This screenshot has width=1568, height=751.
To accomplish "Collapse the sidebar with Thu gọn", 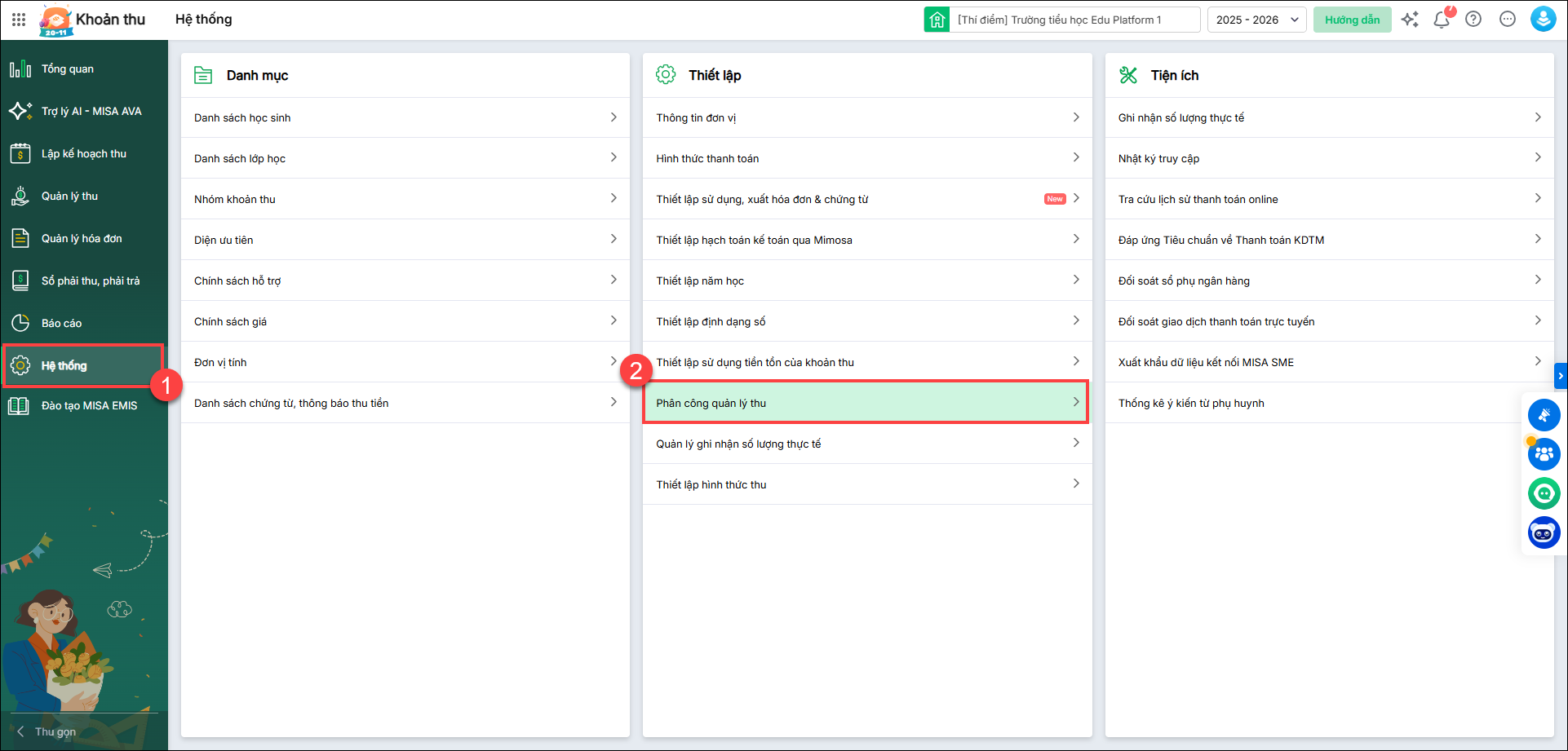I will [47, 731].
